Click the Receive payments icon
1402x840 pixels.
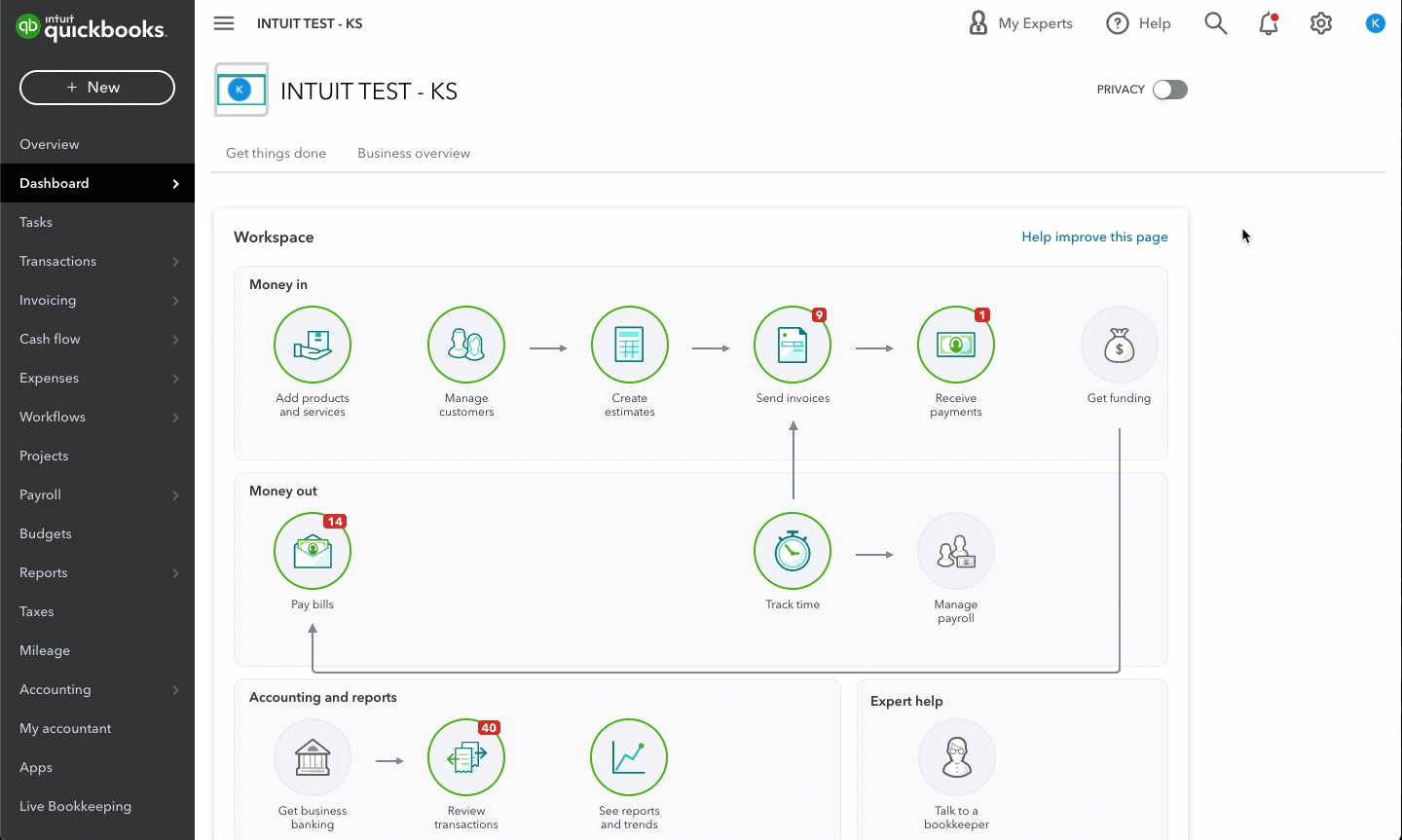click(x=955, y=346)
